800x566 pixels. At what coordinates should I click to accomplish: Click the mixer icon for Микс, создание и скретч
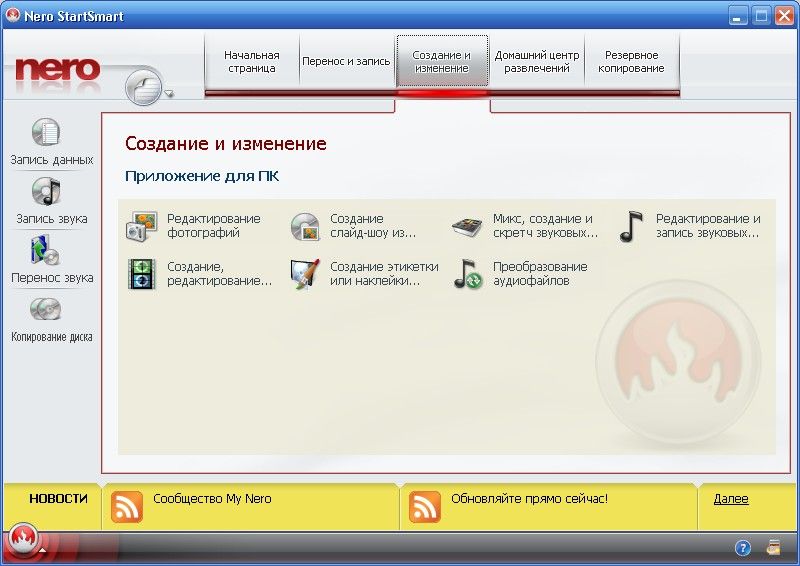point(467,227)
